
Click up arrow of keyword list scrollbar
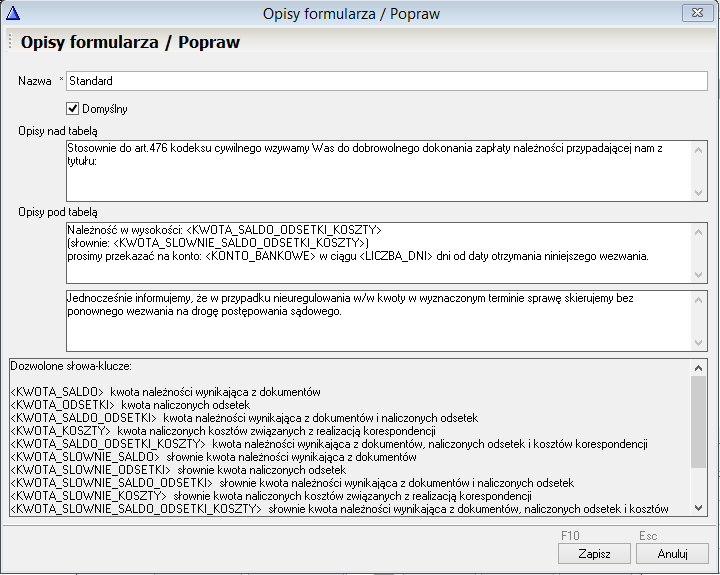coord(699,367)
